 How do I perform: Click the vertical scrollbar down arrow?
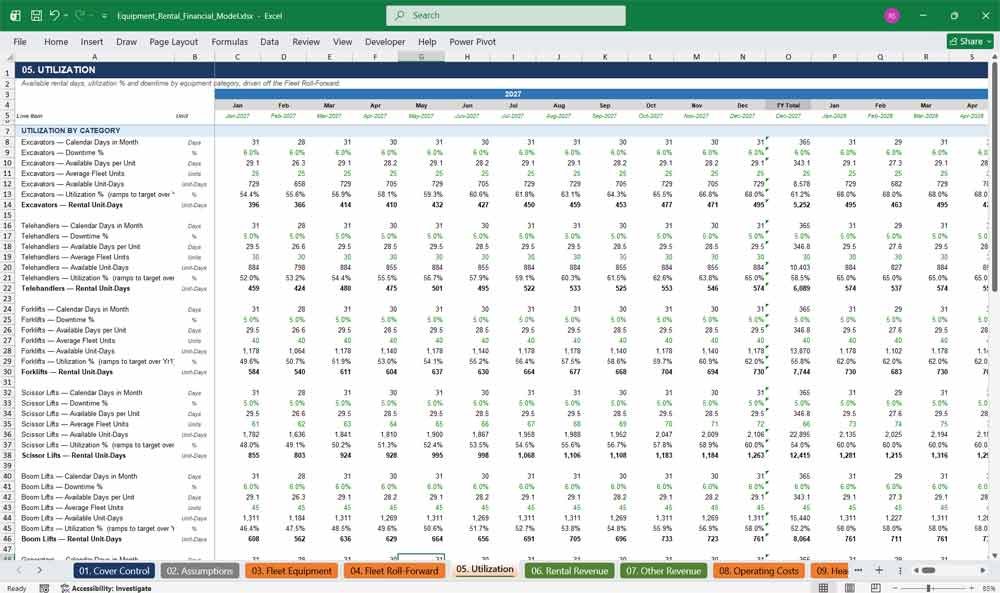point(994,556)
